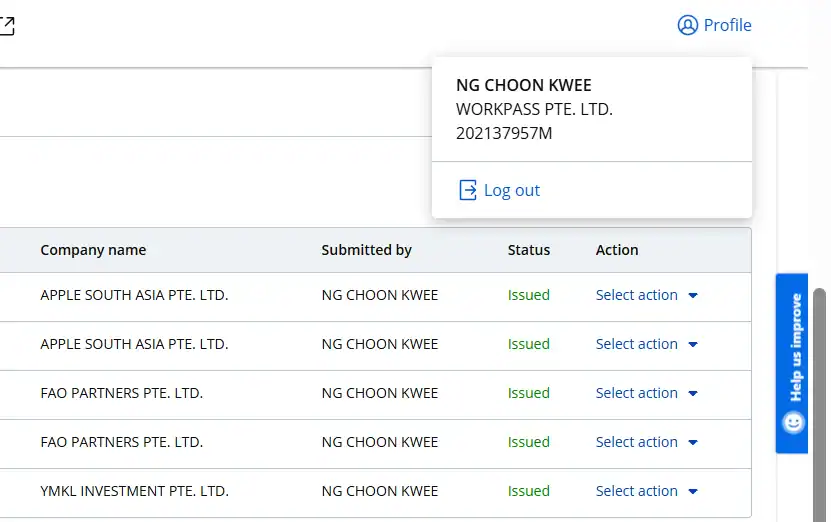Click dropdown arrow in first Apple South Asia row
Viewport: 831px width, 522px height.
click(x=693, y=296)
